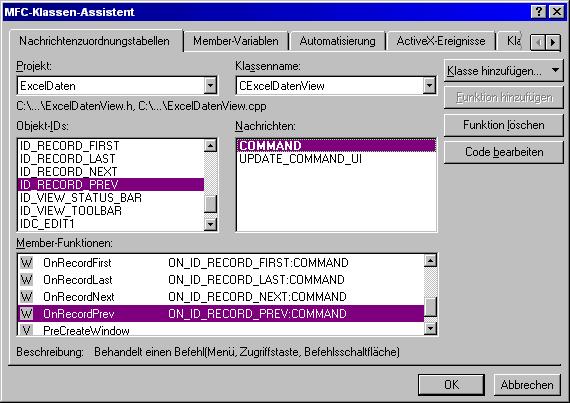Click Objekt-IDs scrollbar thumb
Image resolution: width=570 pixels, height=403 pixels.
(210, 204)
